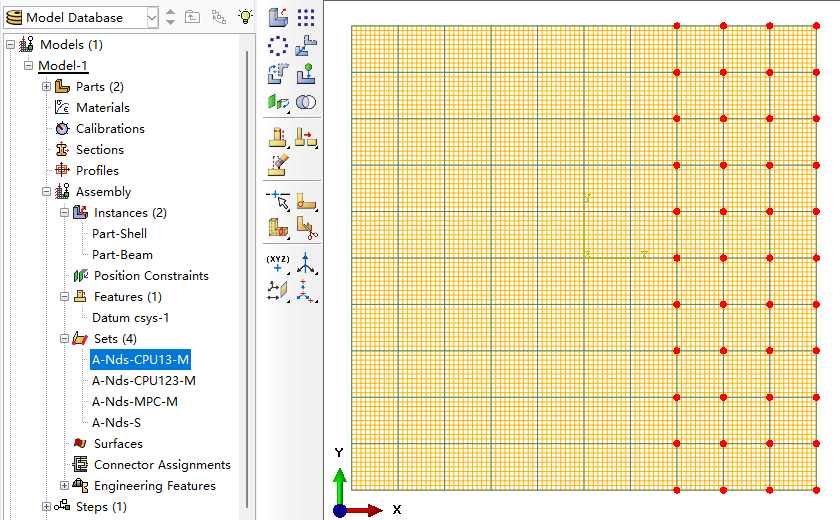Select the Radial Pattern tool icon

(278, 46)
